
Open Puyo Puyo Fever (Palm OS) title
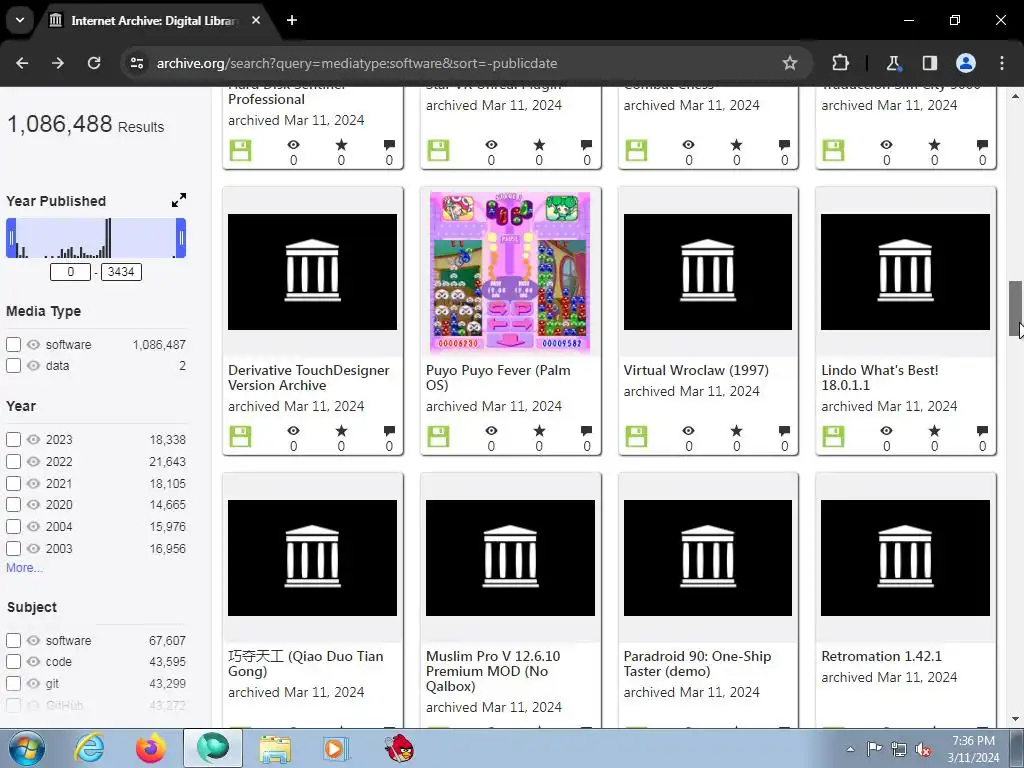(x=498, y=377)
